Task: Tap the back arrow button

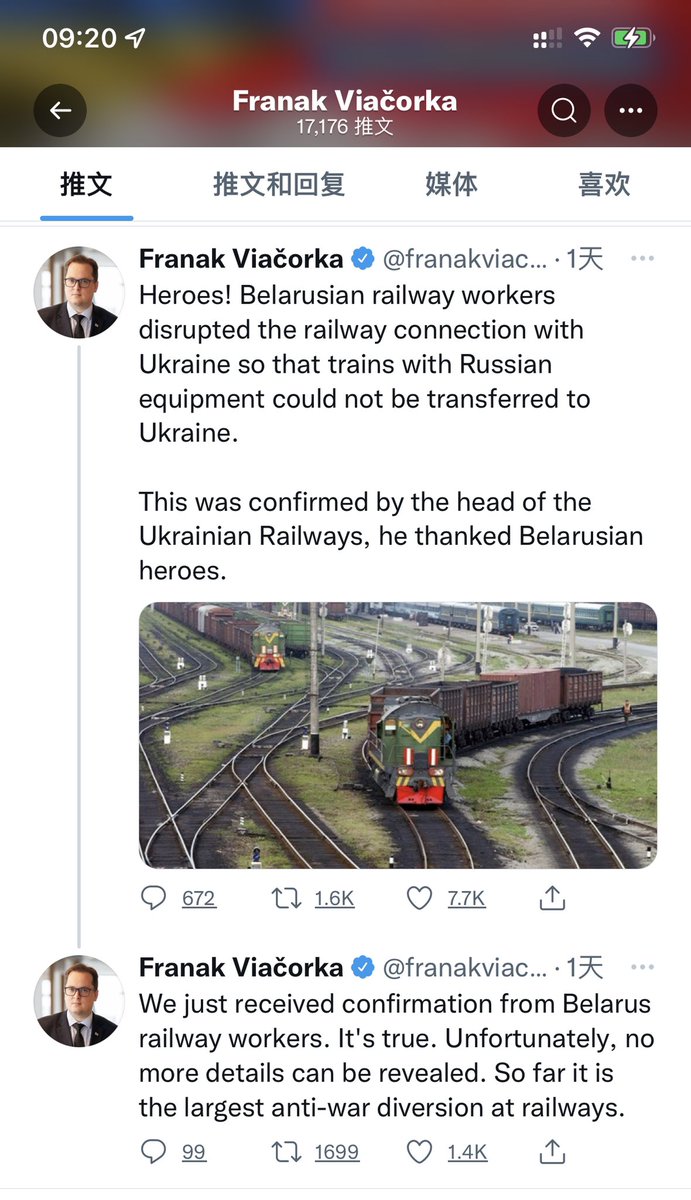Action: [x=60, y=111]
